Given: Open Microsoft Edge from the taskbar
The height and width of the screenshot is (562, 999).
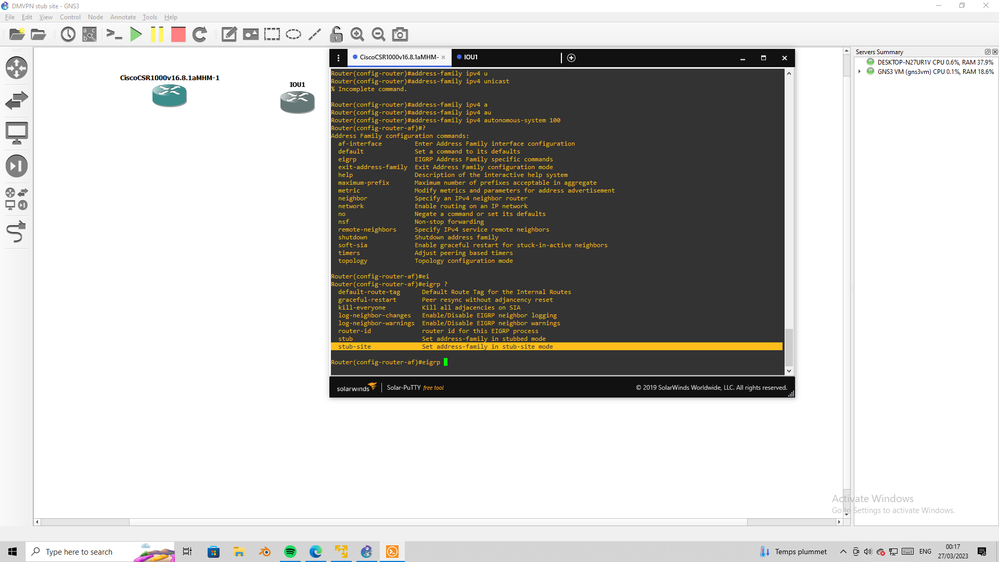Looking at the screenshot, I should (315, 551).
